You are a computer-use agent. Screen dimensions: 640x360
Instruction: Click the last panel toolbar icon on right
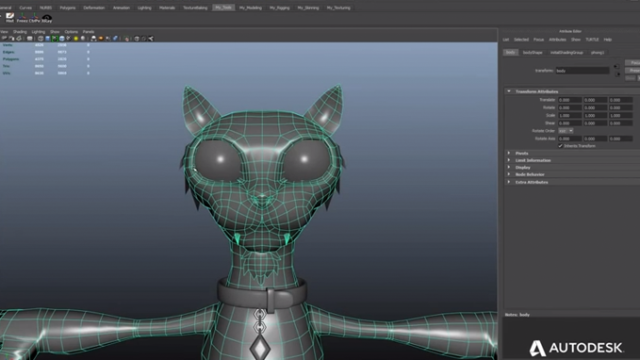click(x=151, y=38)
